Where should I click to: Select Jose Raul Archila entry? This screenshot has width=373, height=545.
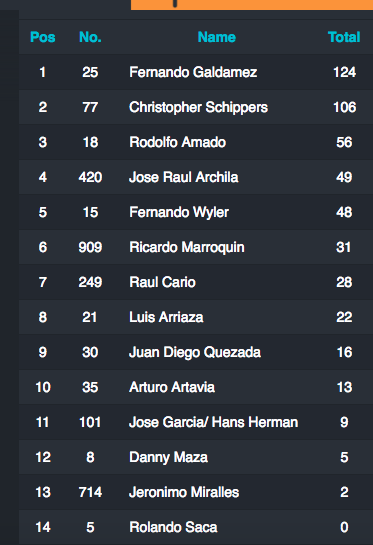pyautogui.click(x=184, y=177)
